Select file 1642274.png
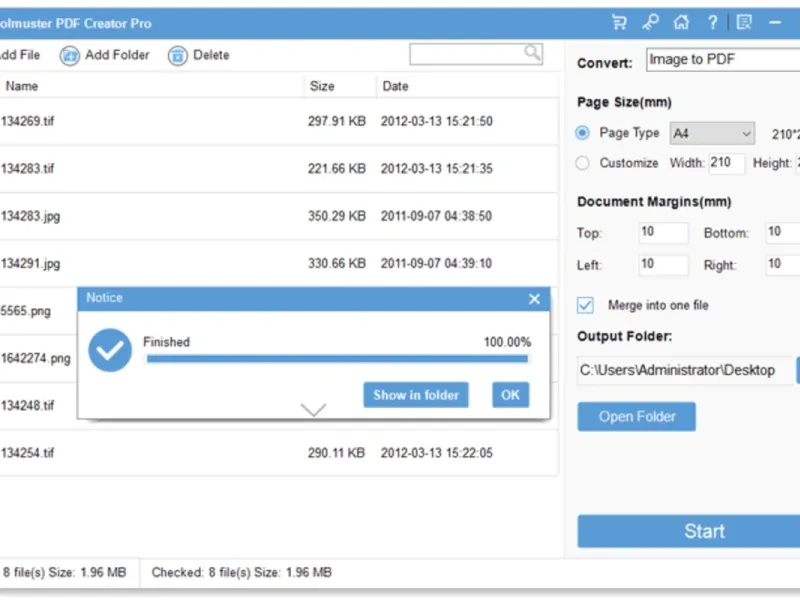800x600 pixels. 35,359
